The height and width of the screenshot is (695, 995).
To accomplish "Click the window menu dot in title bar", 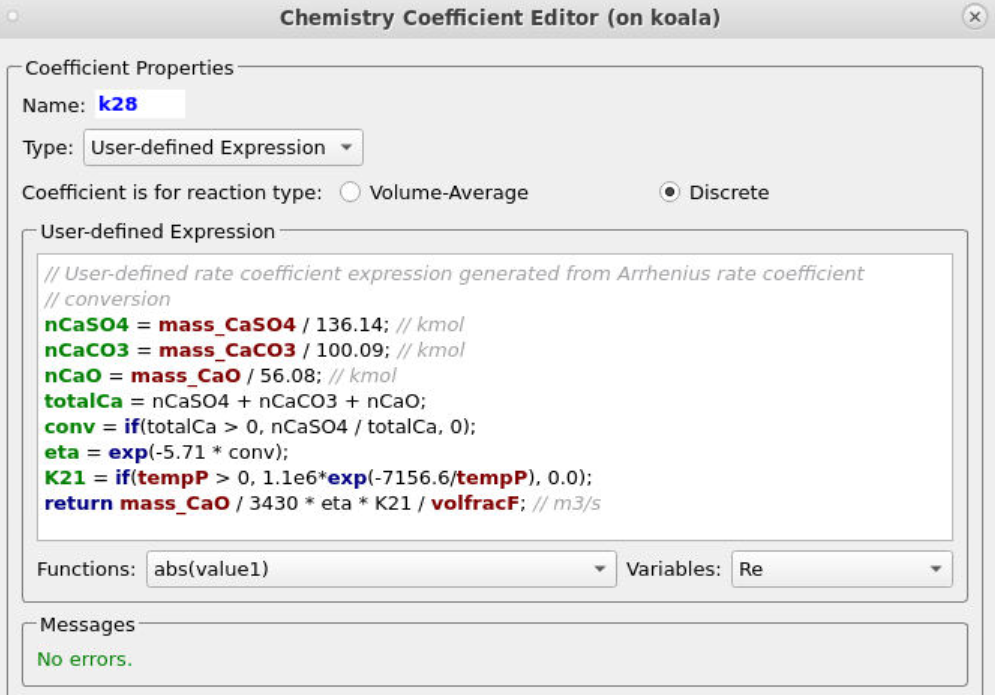I will tap(13, 18).
